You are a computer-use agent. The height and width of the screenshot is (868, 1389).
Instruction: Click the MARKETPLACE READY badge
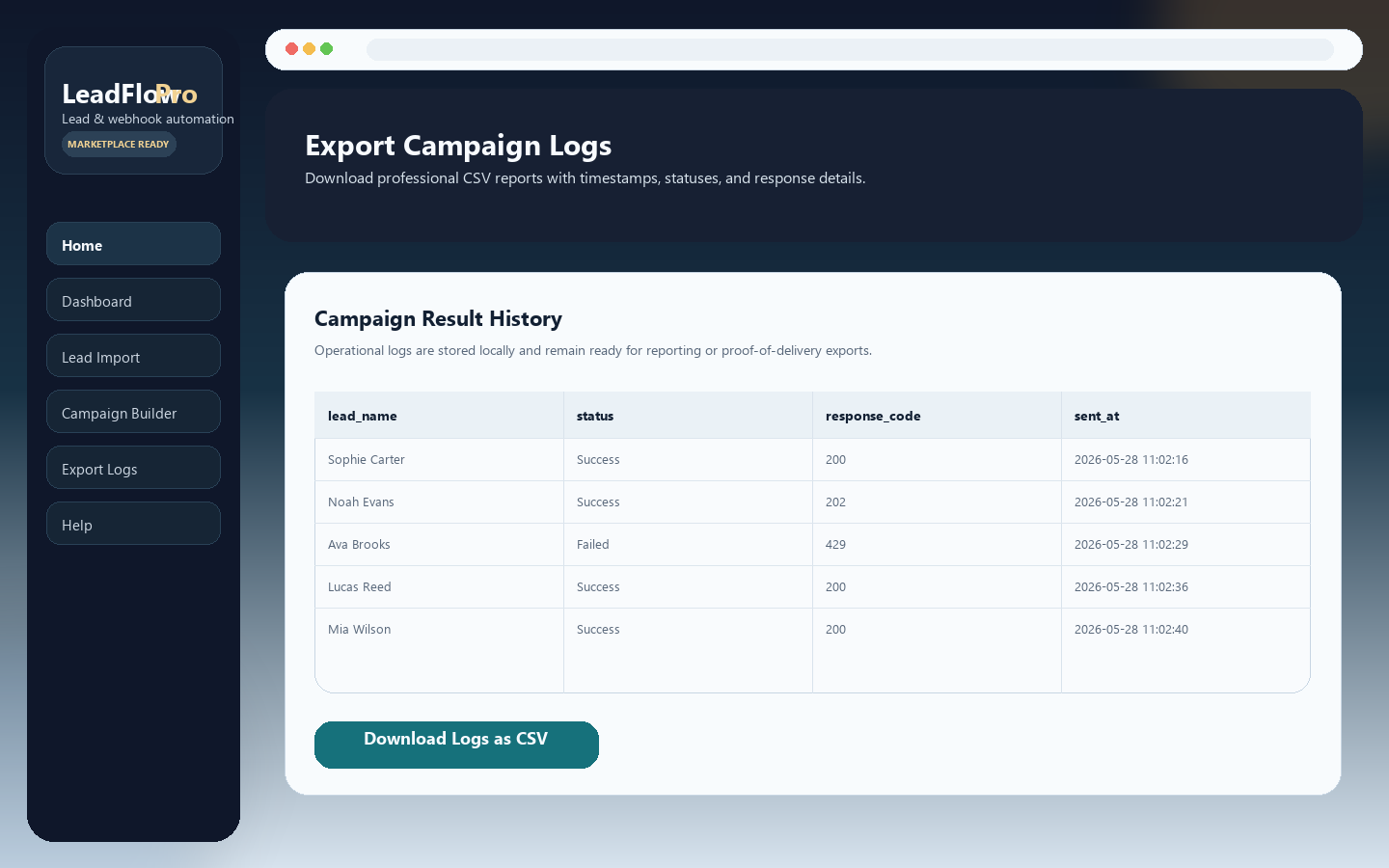119,145
